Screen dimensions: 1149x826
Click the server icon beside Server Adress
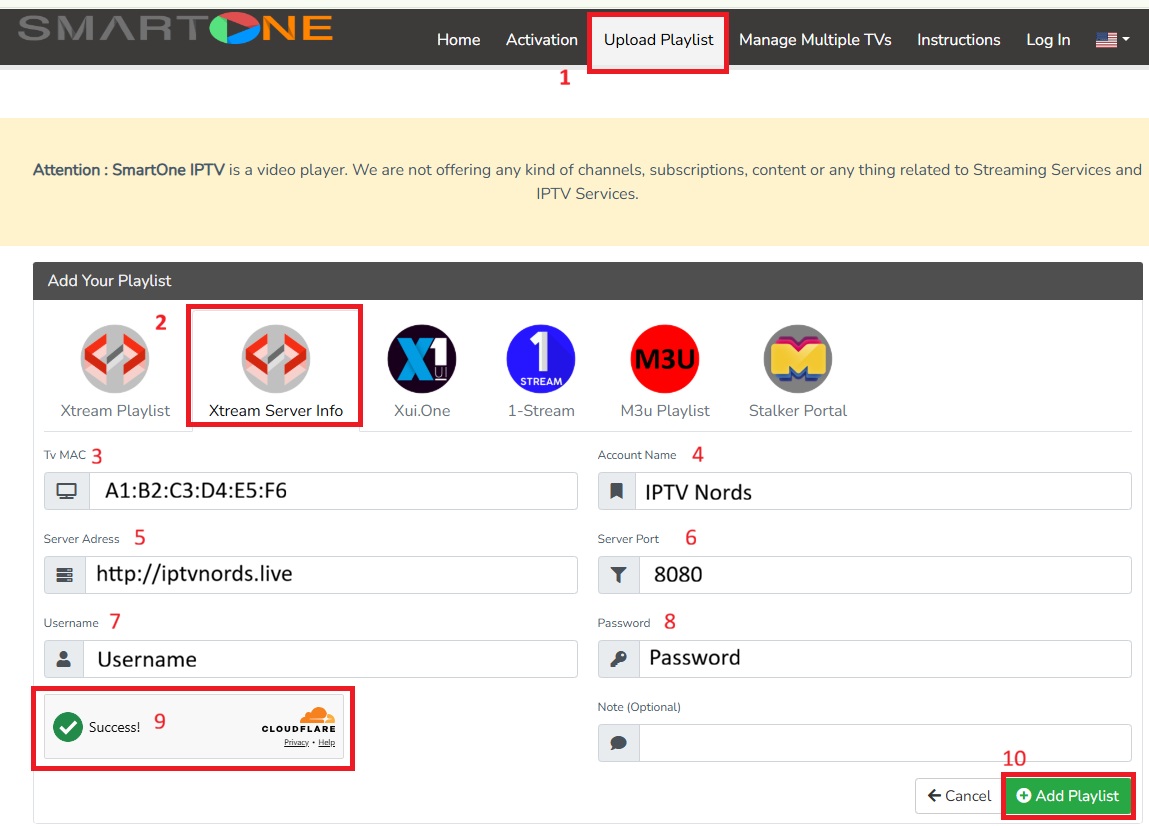pyautogui.click(x=64, y=575)
